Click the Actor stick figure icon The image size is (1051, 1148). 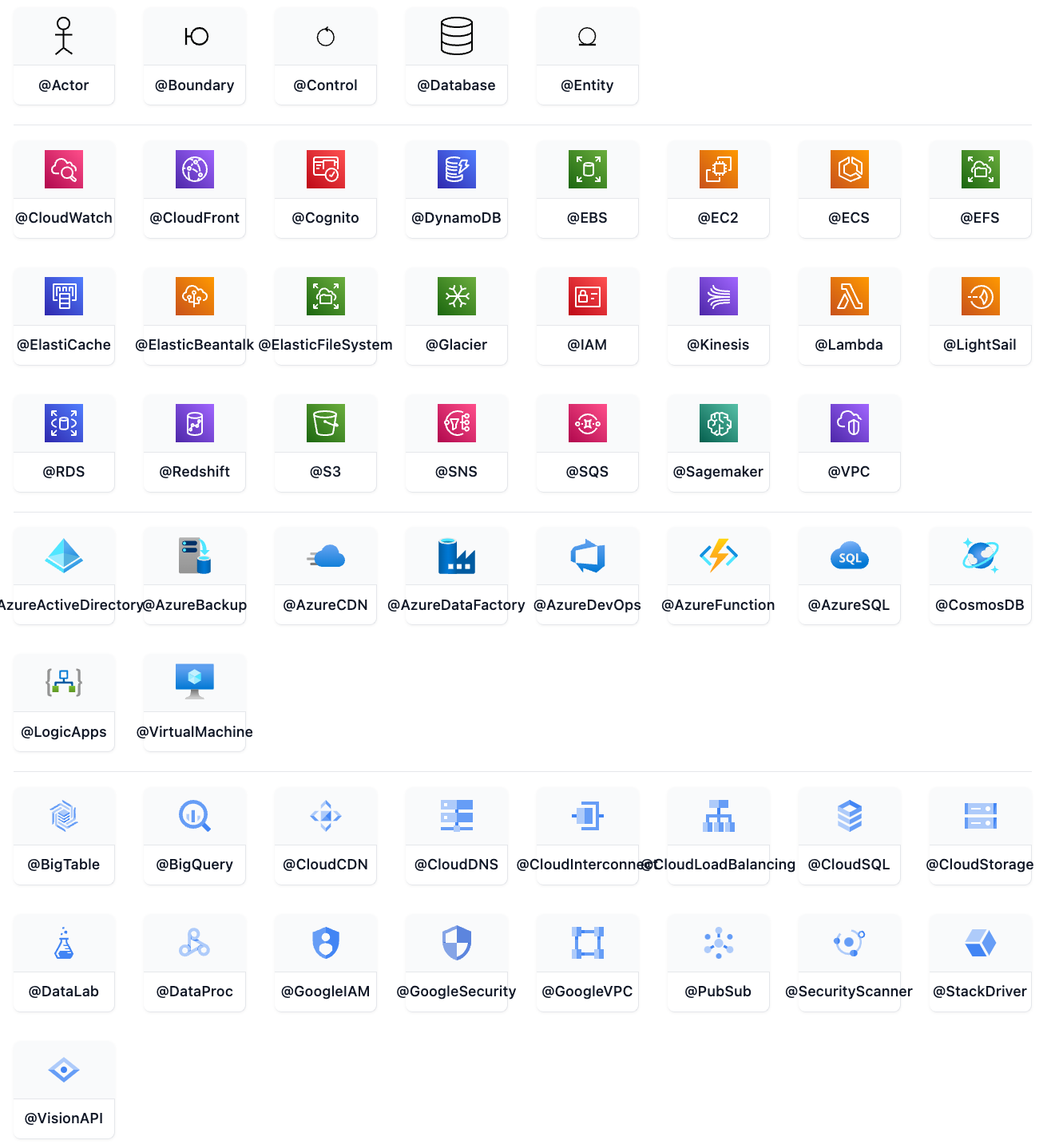click(64, 37)
